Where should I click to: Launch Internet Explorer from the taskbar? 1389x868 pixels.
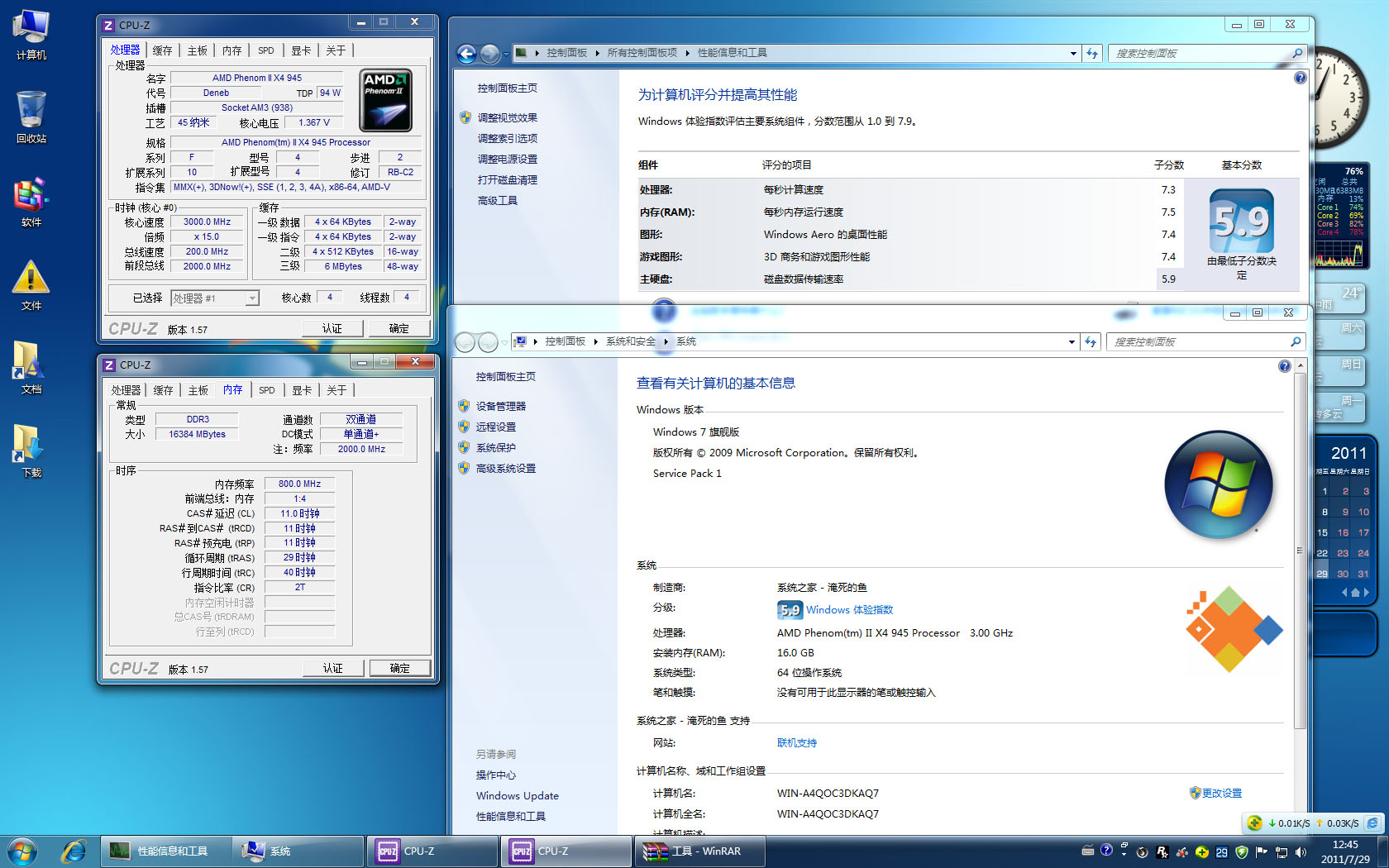pos(74,851)
